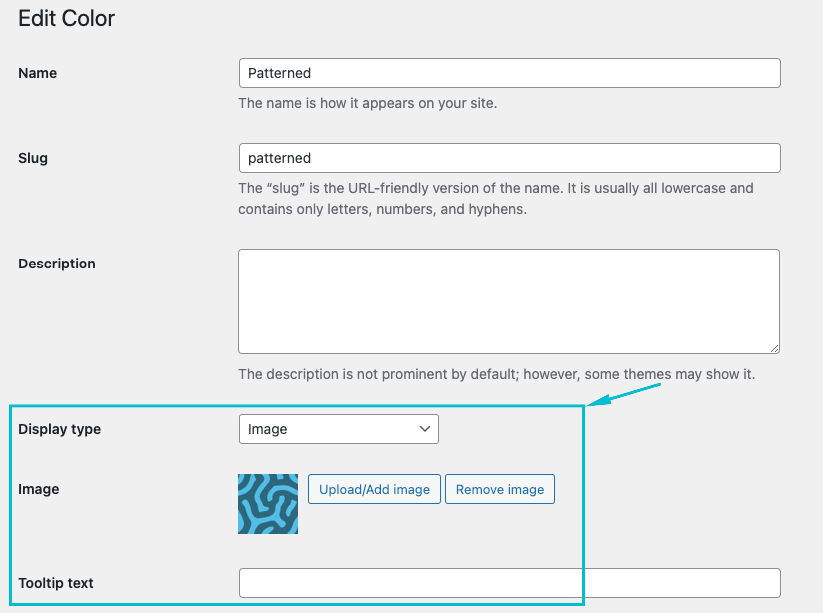Click the Description box resize handle
The image size is (823, 613).
774,347
